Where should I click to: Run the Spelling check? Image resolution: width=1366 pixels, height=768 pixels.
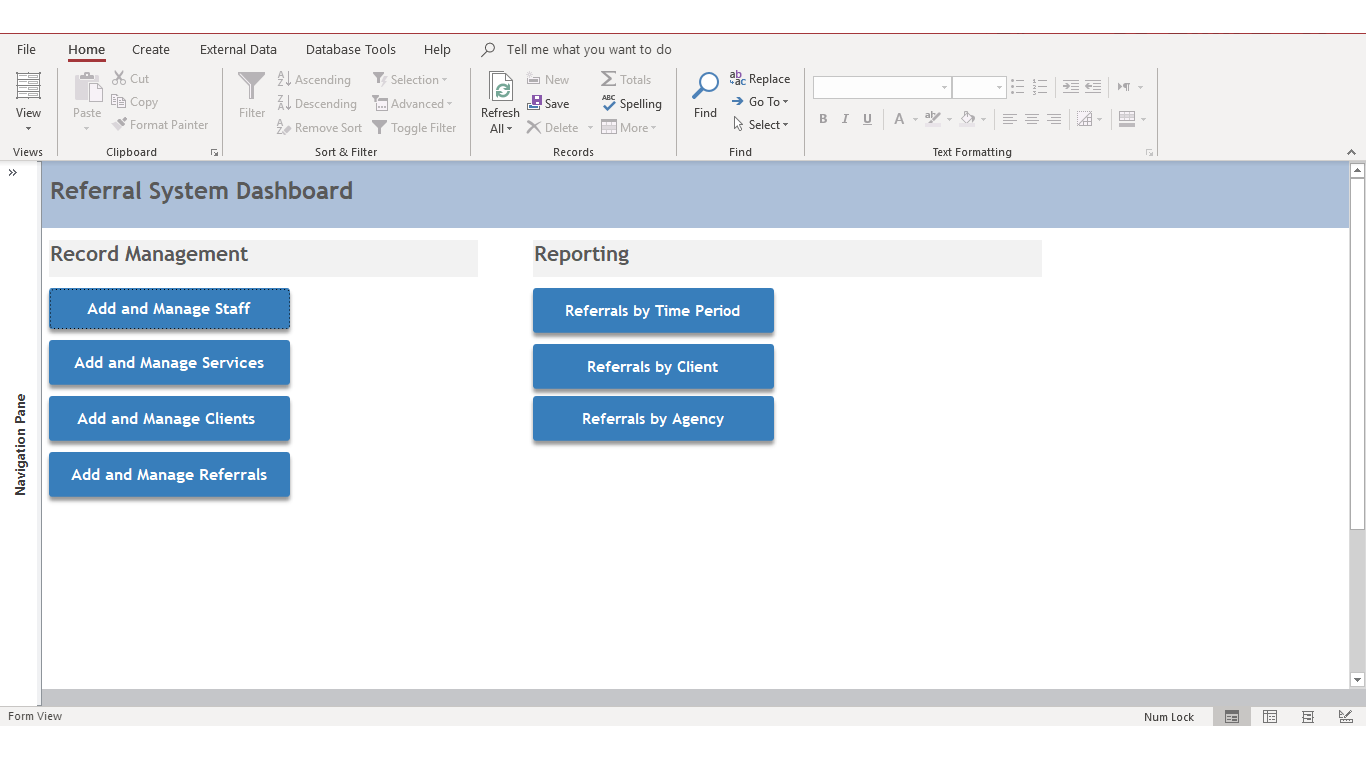[632, 103]
